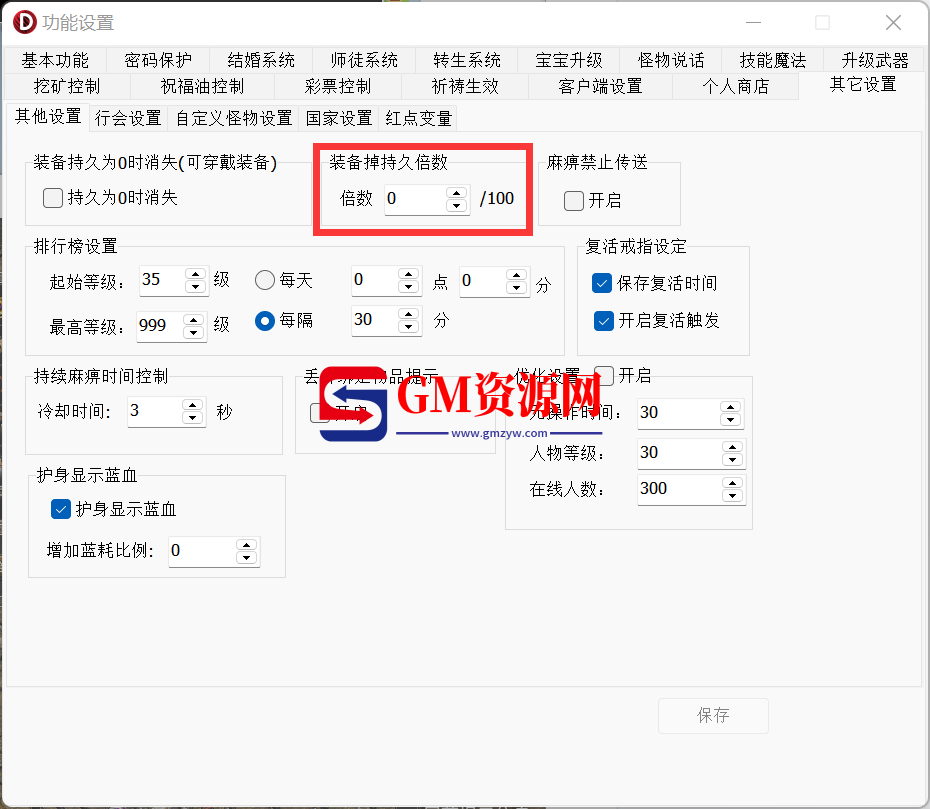
Task: Toggle 护身显示蓝血 checkbox
Action: (x=61, y=509)
